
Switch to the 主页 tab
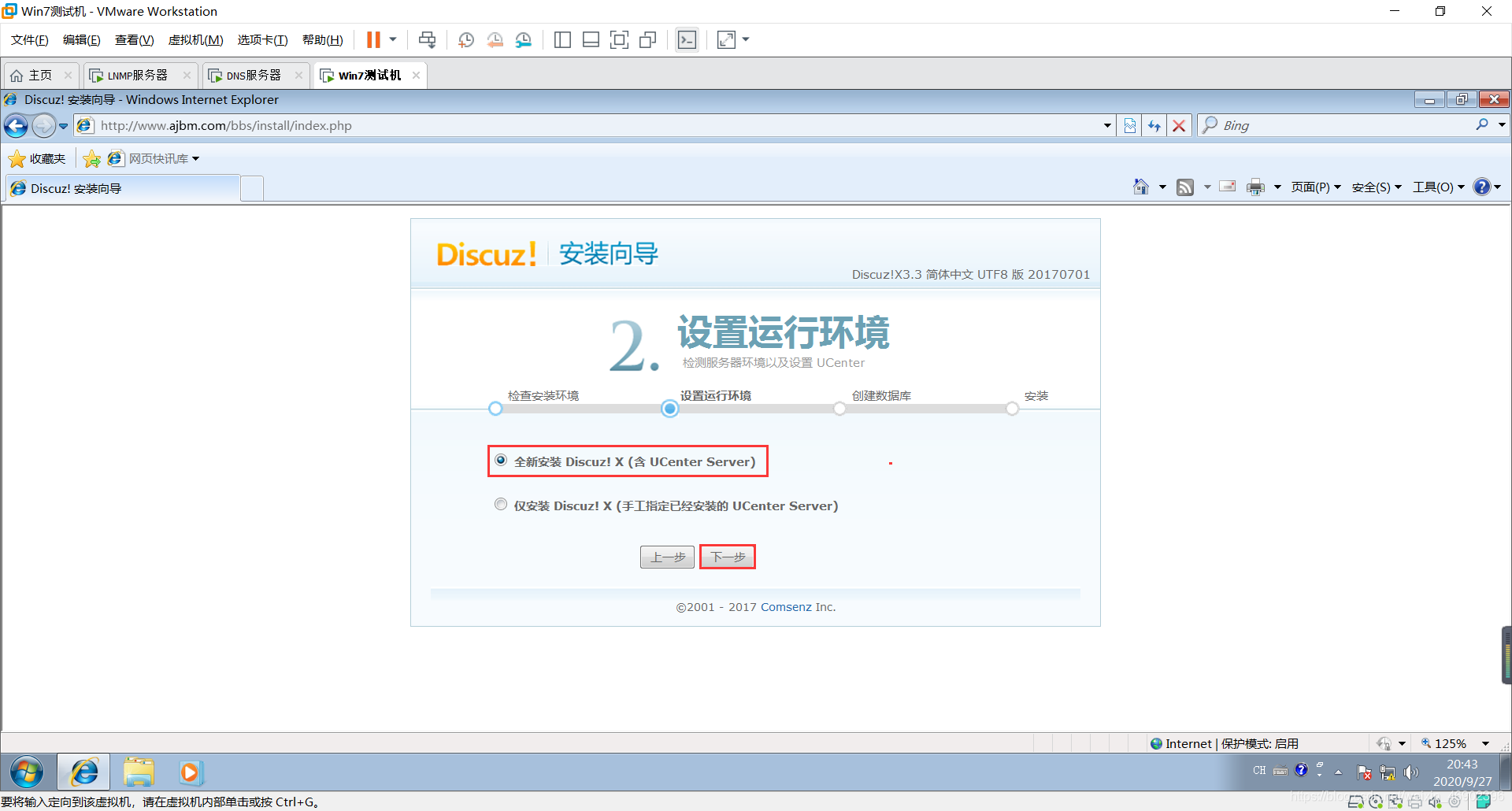point(40,75)
